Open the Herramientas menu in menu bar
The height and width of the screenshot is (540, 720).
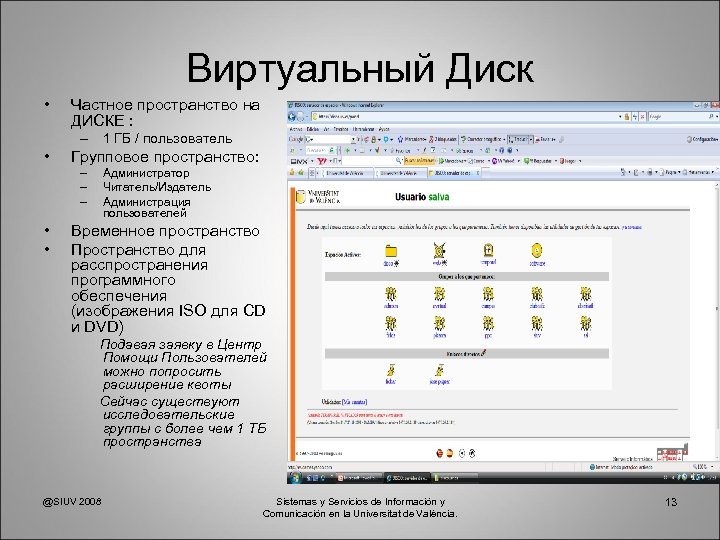click(x=363, y=129)
